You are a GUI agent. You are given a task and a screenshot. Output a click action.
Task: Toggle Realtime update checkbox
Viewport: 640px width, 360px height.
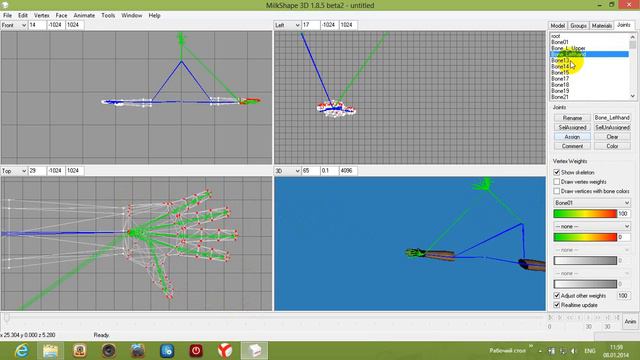(557, 305)
